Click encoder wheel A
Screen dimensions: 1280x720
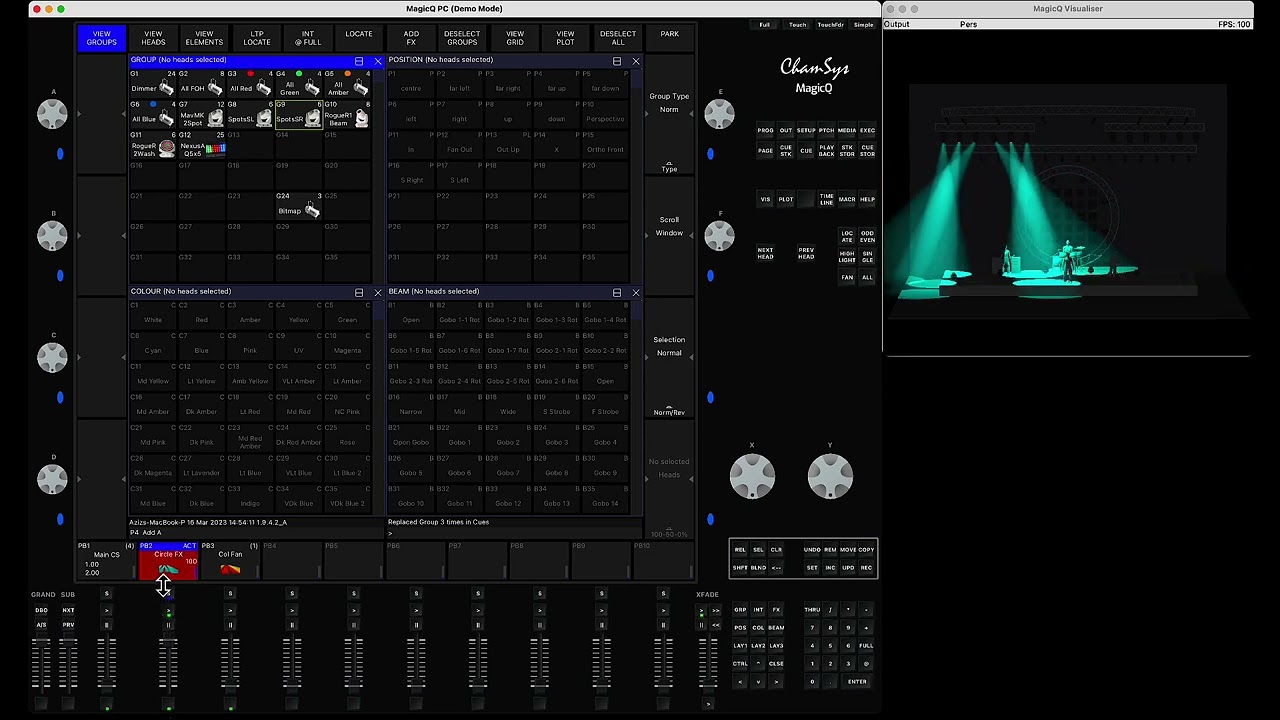click(x=52, y=114)
